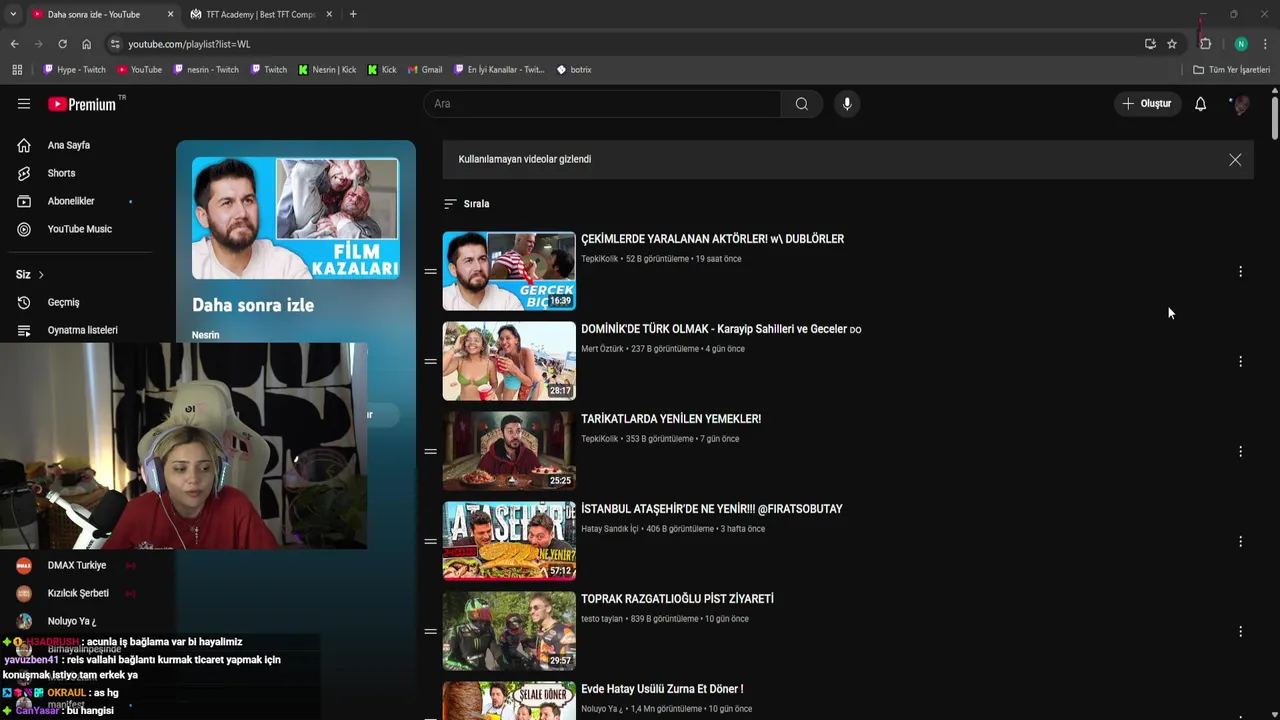Open Nesrin playlist owner link
This screenshot has width=1280, height=720.
pos(205,335)
